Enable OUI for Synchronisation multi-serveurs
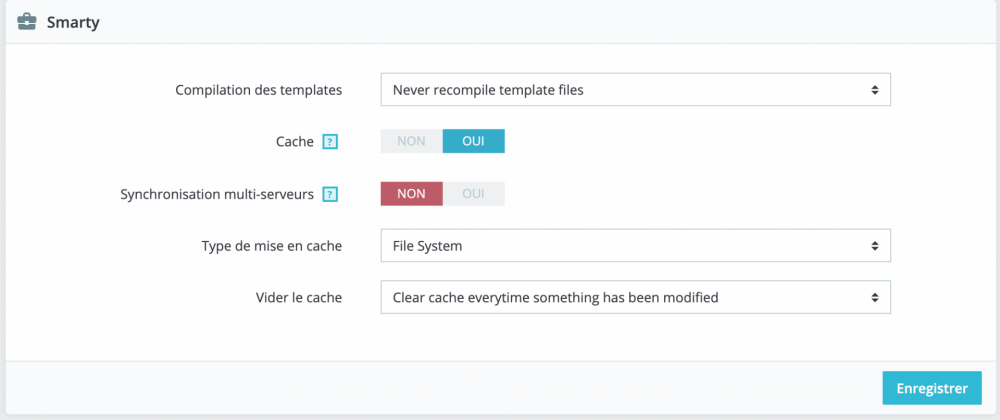Image resolution: width=1000 pixels, height=420 pixels. pos(473,193)
